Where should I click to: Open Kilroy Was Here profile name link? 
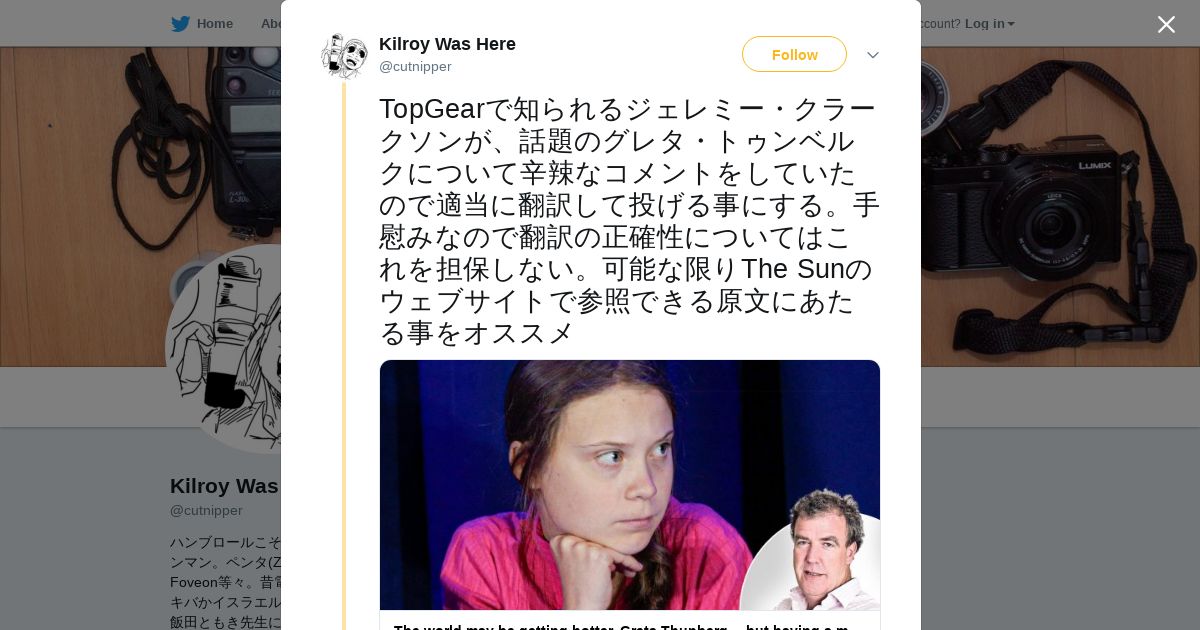[x=447, y=44]
